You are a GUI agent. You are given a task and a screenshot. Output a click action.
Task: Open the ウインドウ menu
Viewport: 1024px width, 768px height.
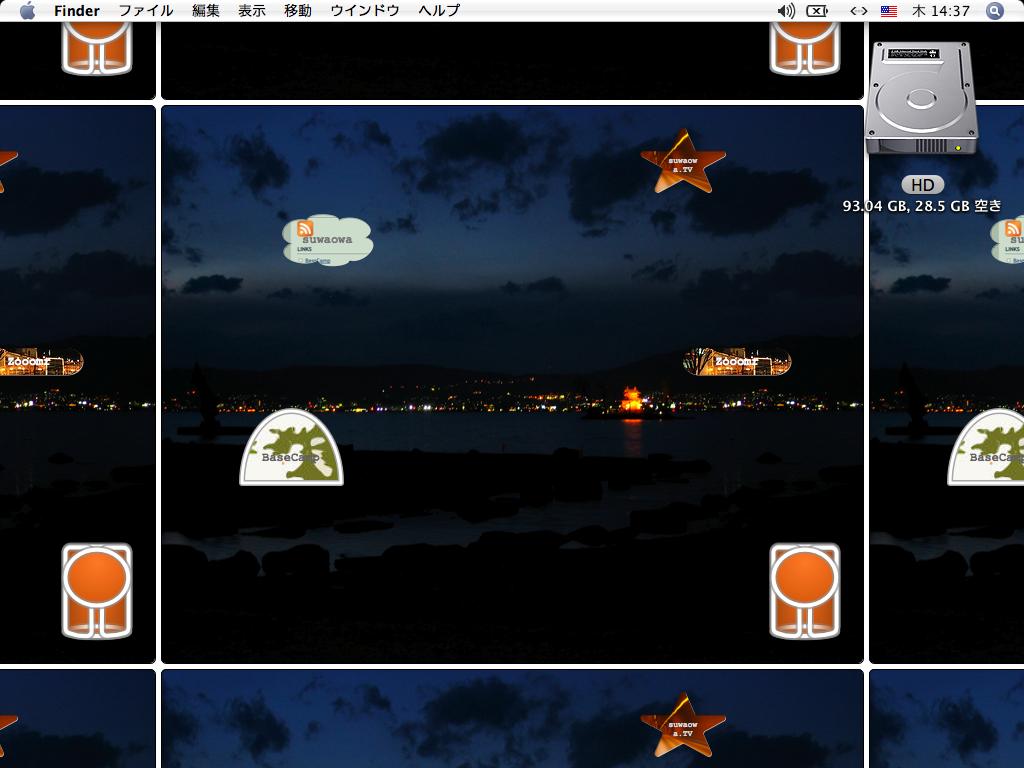pos(365,10)
